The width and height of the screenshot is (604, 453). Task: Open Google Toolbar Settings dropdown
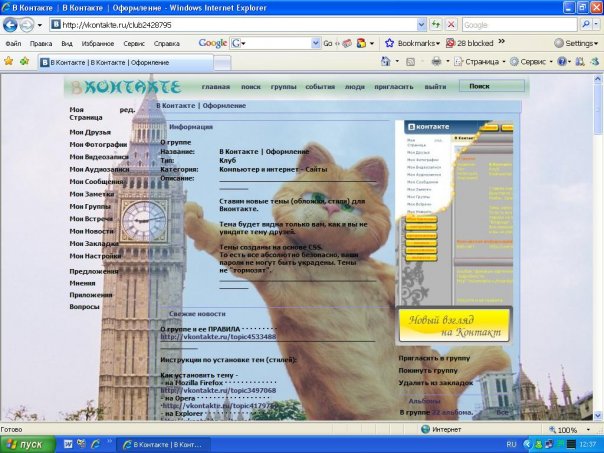(576, 43)
